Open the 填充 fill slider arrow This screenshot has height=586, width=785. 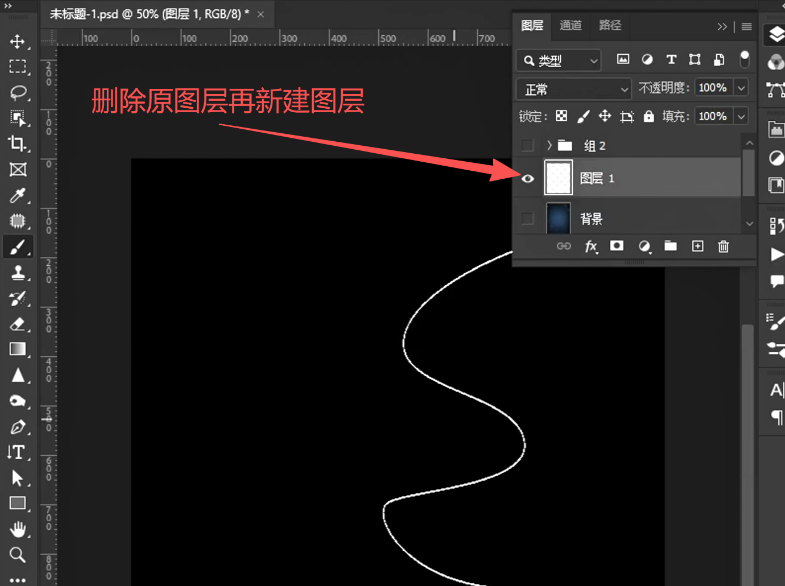tap(741, 116)
